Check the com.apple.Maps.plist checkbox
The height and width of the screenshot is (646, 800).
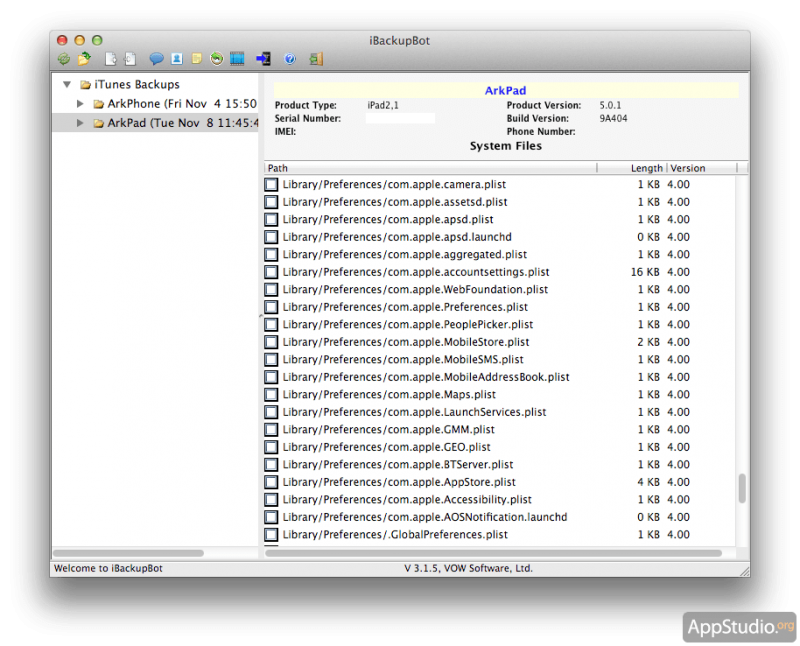[271, 395]
